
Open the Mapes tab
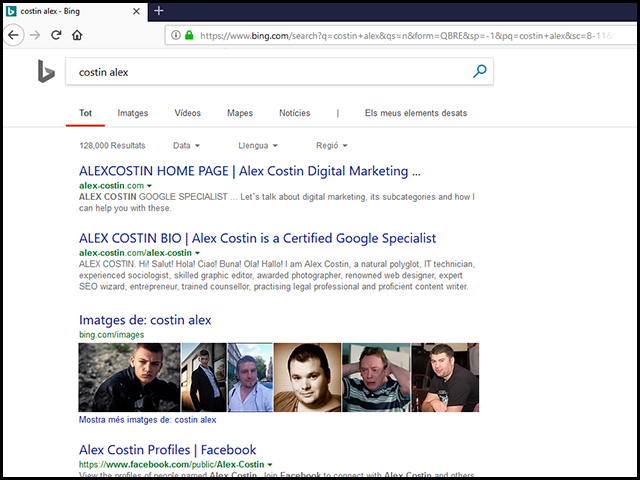[240, 113]
